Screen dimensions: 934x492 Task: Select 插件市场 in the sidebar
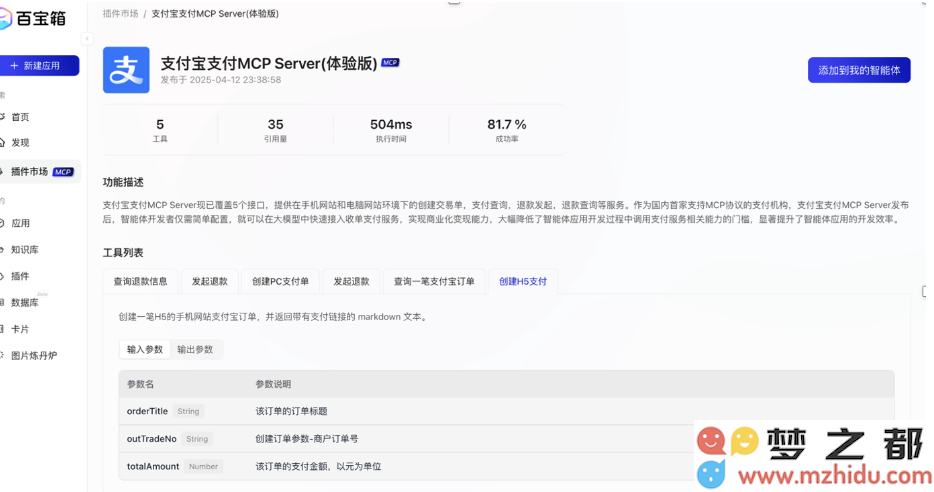[39, 172]
